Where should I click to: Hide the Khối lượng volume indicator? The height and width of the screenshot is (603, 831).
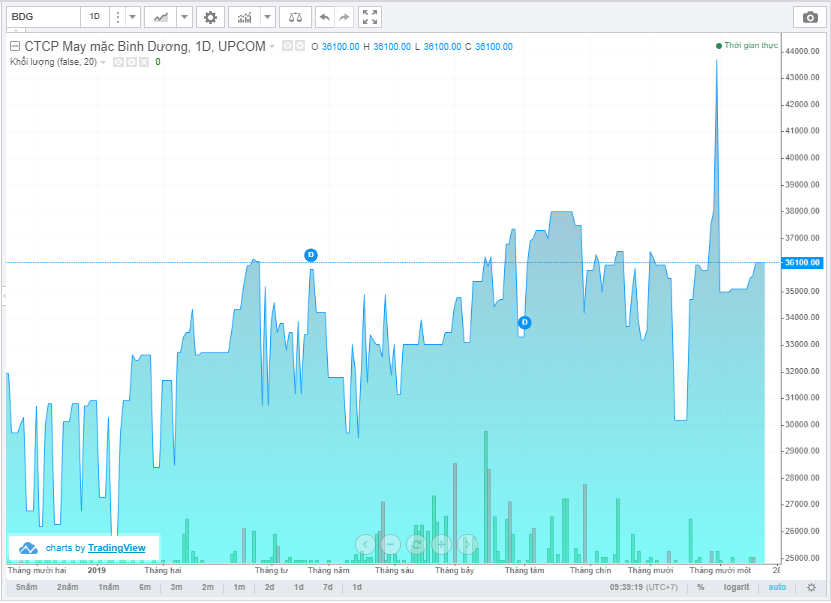118,62
